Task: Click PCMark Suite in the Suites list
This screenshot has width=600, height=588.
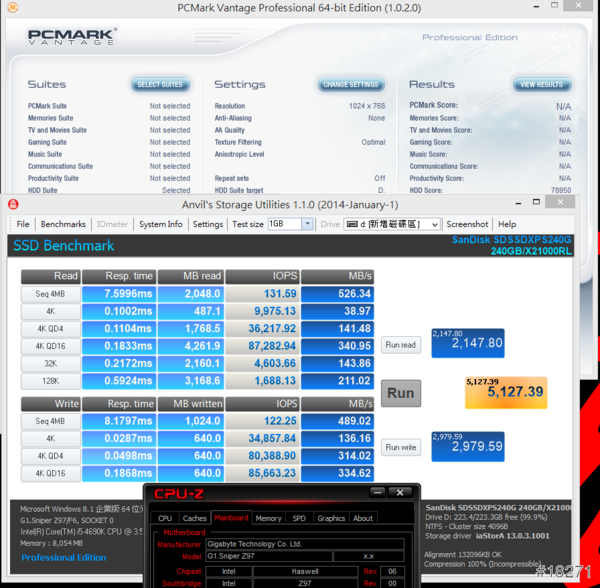Action: pos(47,106)
